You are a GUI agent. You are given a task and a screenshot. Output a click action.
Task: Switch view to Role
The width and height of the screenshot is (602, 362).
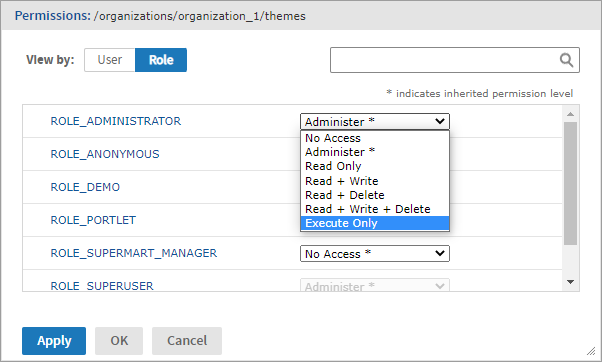point(161,60)
